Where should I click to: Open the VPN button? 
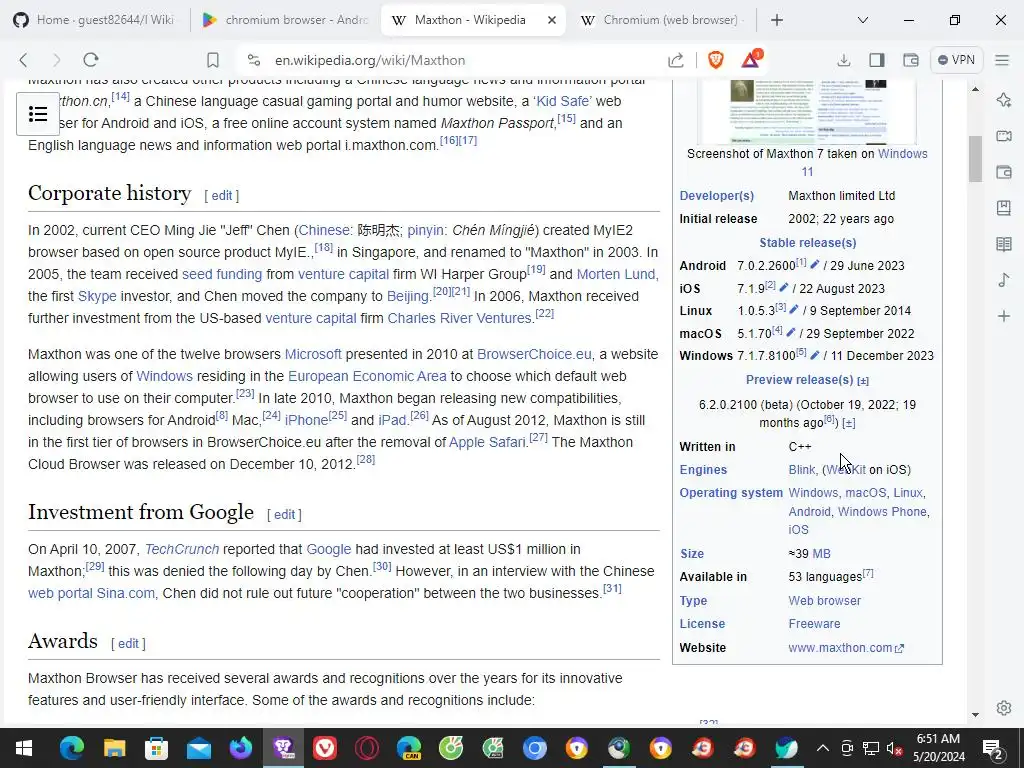956,59
